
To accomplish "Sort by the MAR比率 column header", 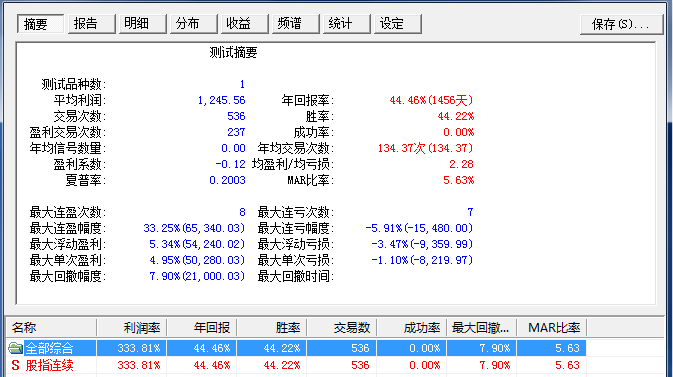I will point(552,328).
